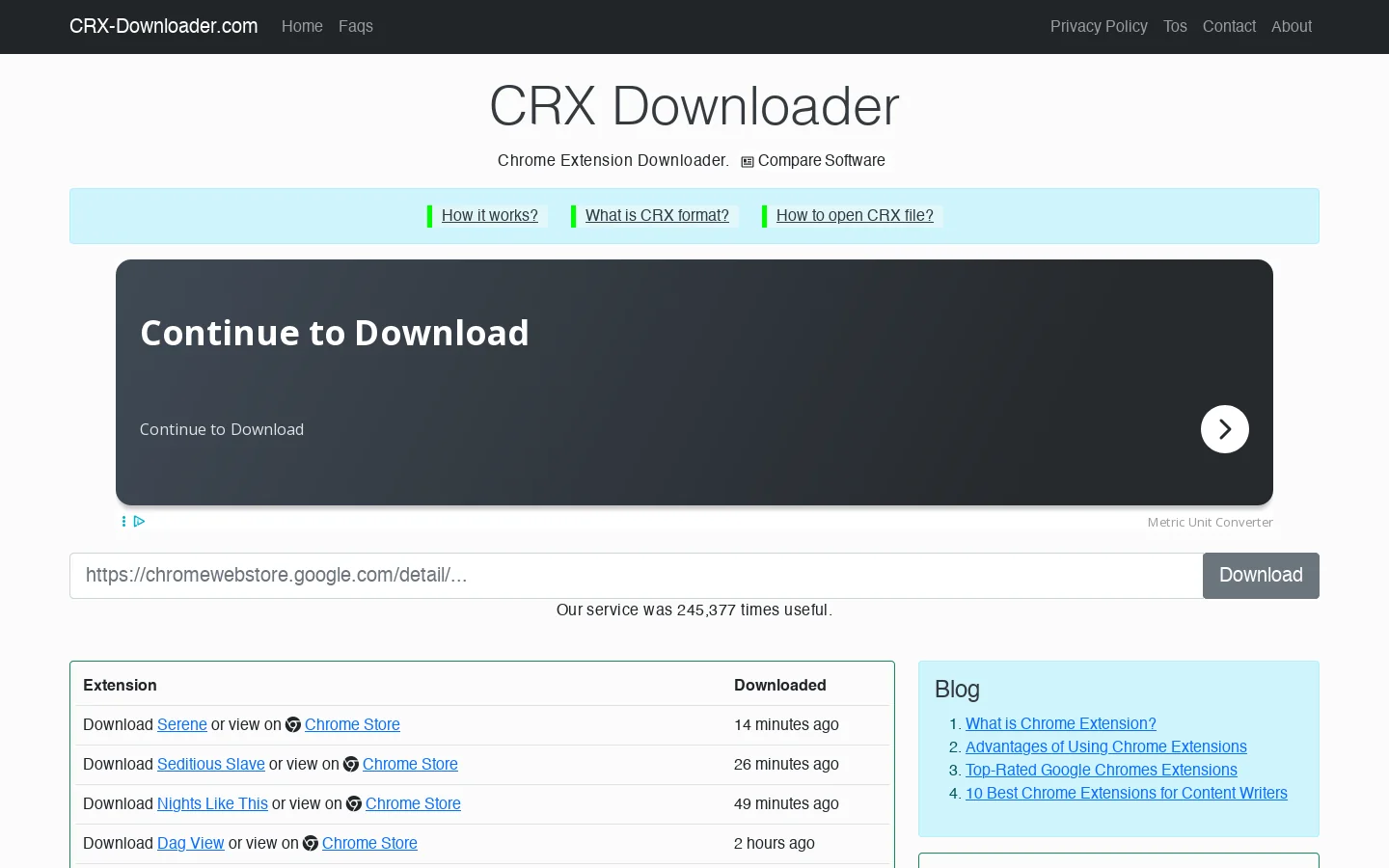This screenshot has height=868, width=1389.
Task: Click the round arrow button in the ad banner
Action: click(1225, 429)
